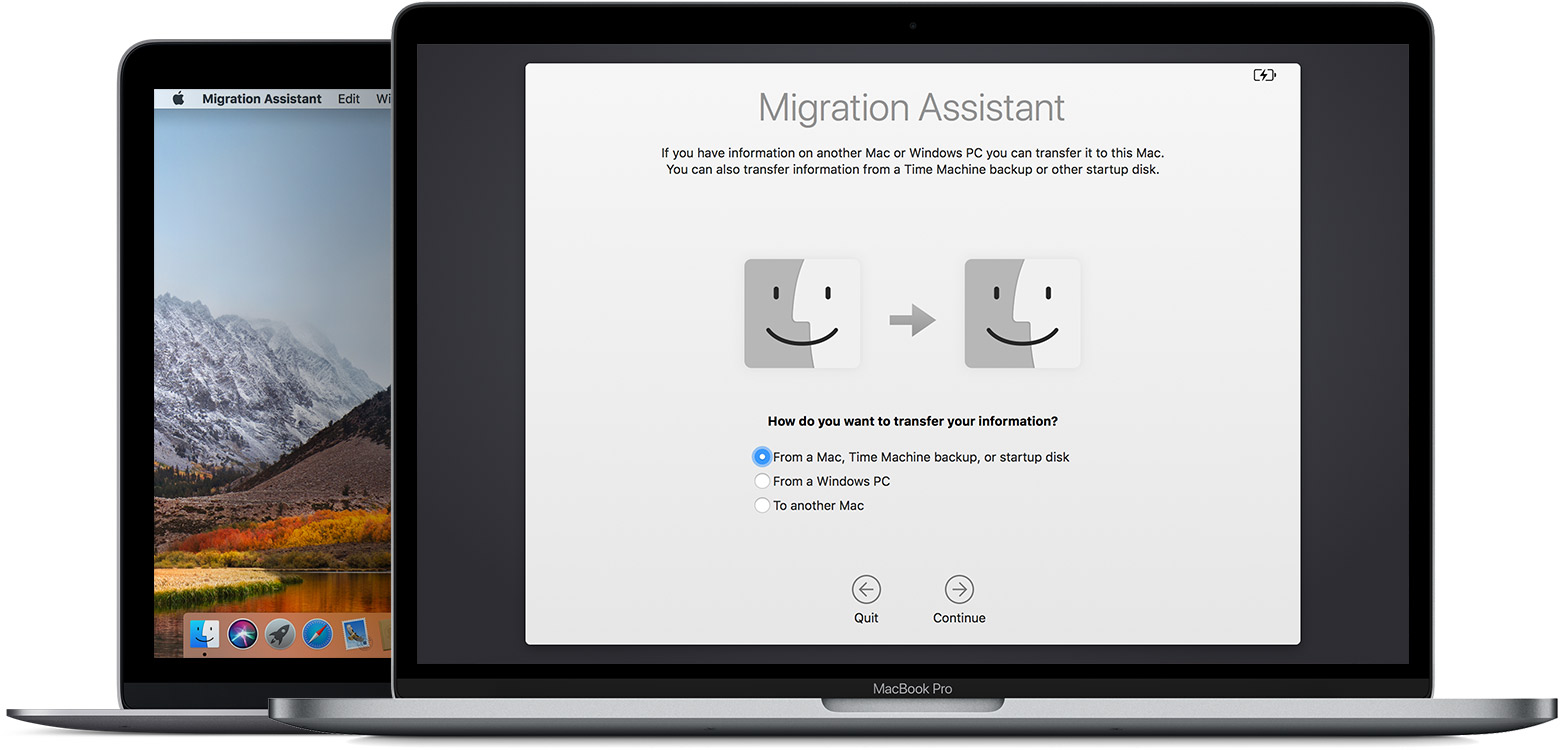Click the Finder face icon after the arrow
The width and height of the screenshot is (1560, 750).
[x=1022, y=313]
